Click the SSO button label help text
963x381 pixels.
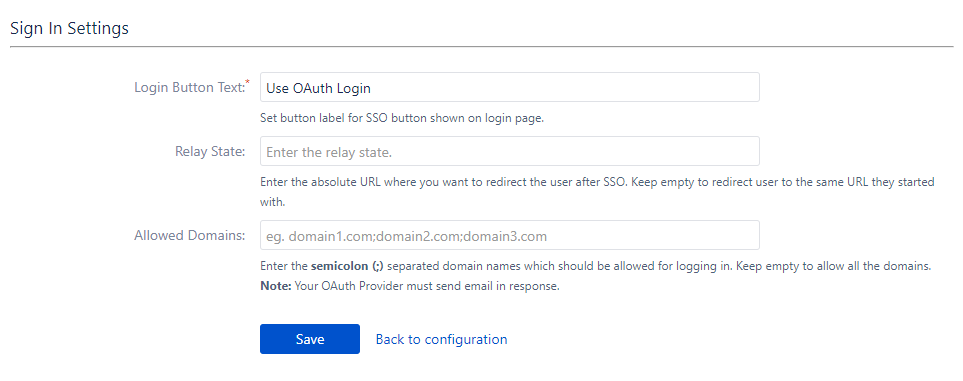pyautogui.click(x=402, y=119)
